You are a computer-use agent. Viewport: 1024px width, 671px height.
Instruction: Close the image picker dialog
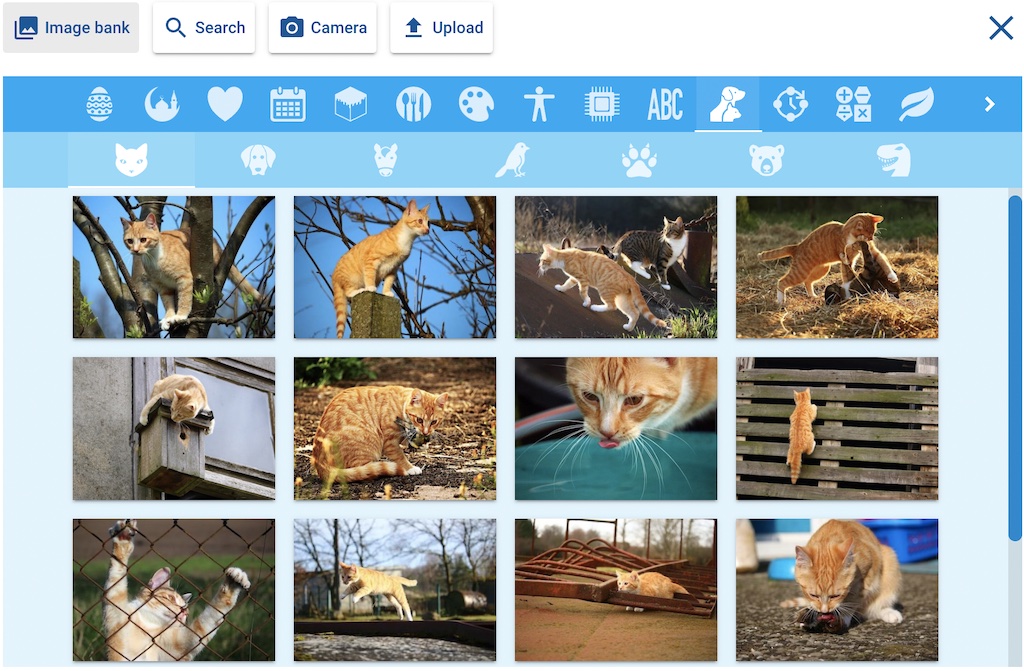(x=1000, y=28)
